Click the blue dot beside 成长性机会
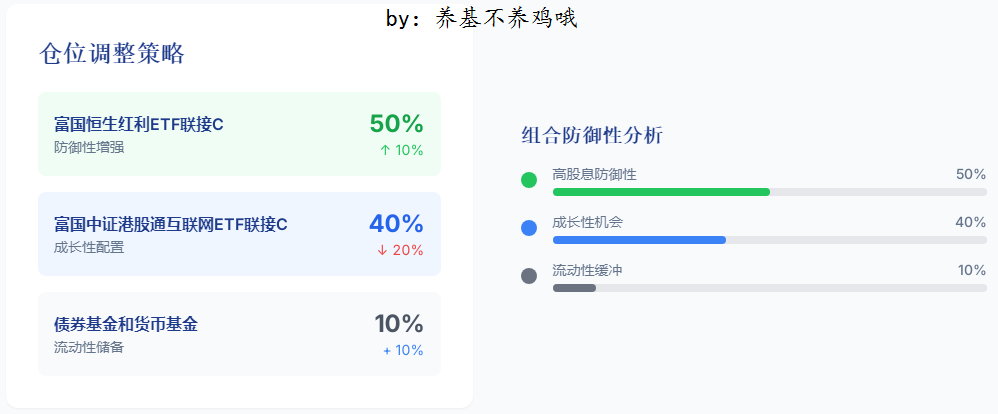This screenshot has width=998, height=414. (529, 228)
